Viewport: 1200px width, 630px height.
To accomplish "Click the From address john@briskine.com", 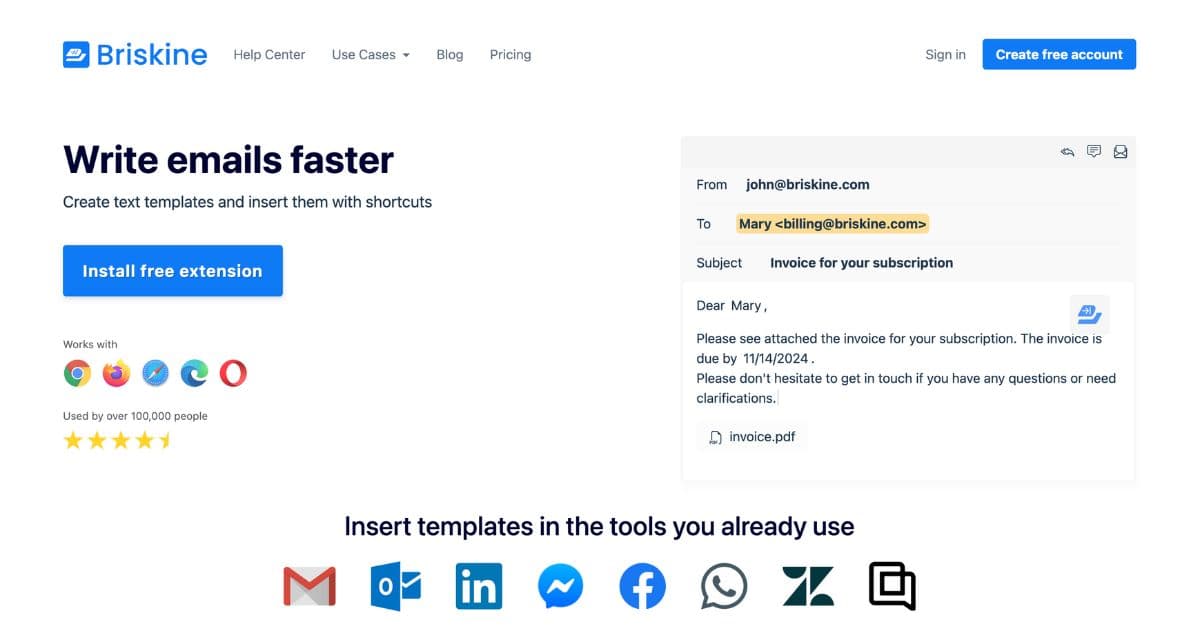I will [808, 184].
